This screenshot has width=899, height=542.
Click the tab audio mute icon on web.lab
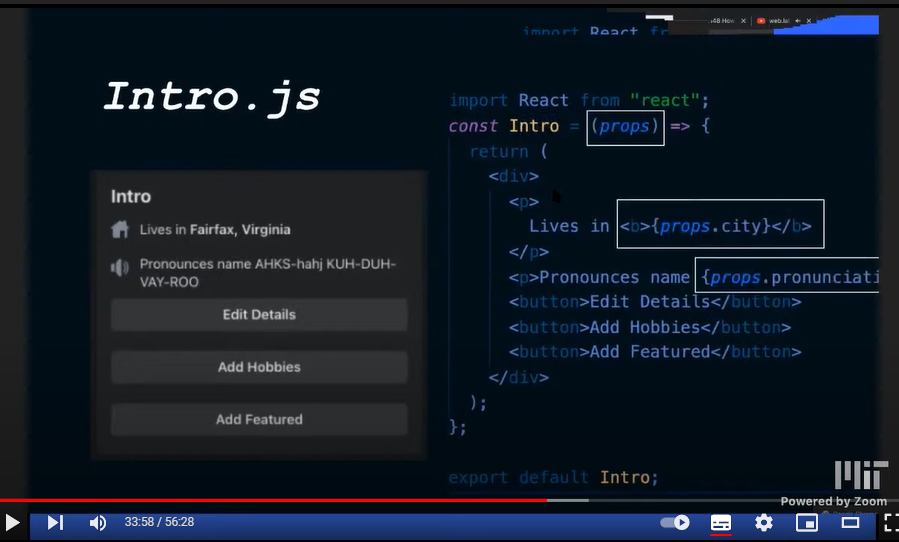click(x=798, y=21)
